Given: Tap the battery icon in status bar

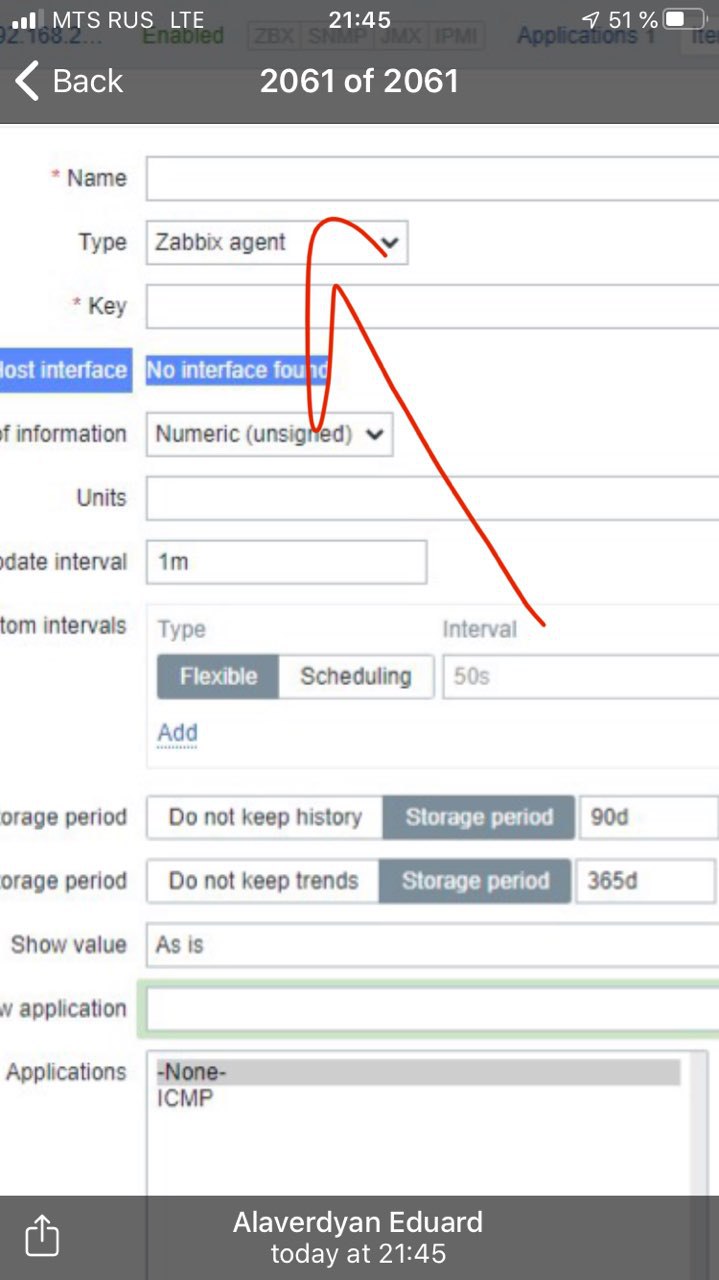Looking at the screenshot, I should point(685,20).
